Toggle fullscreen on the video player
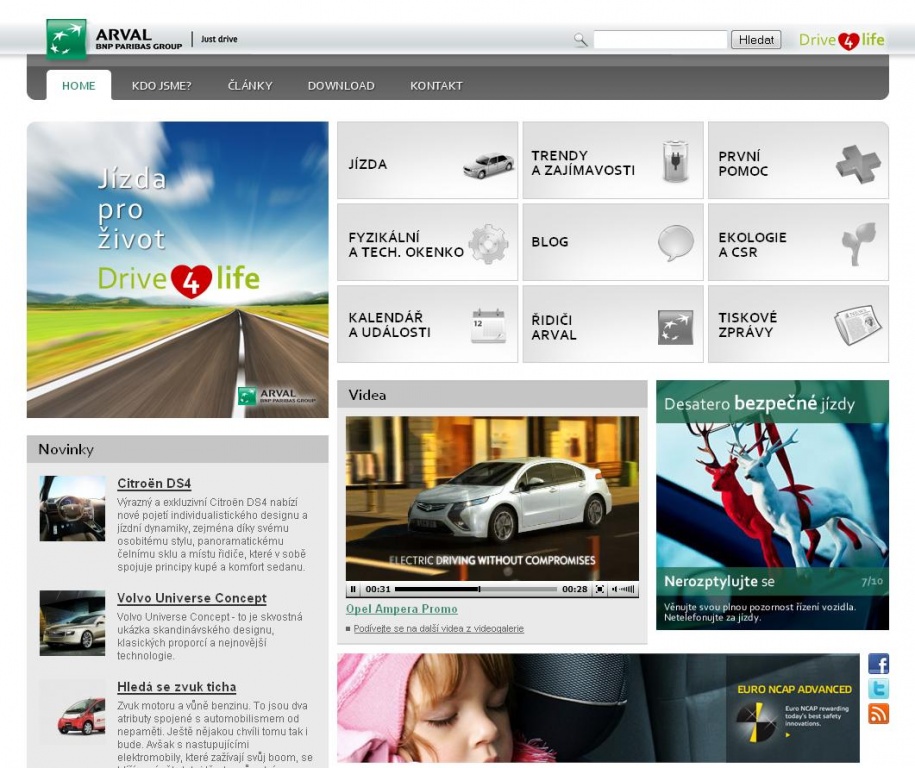 tap(599, 589)
